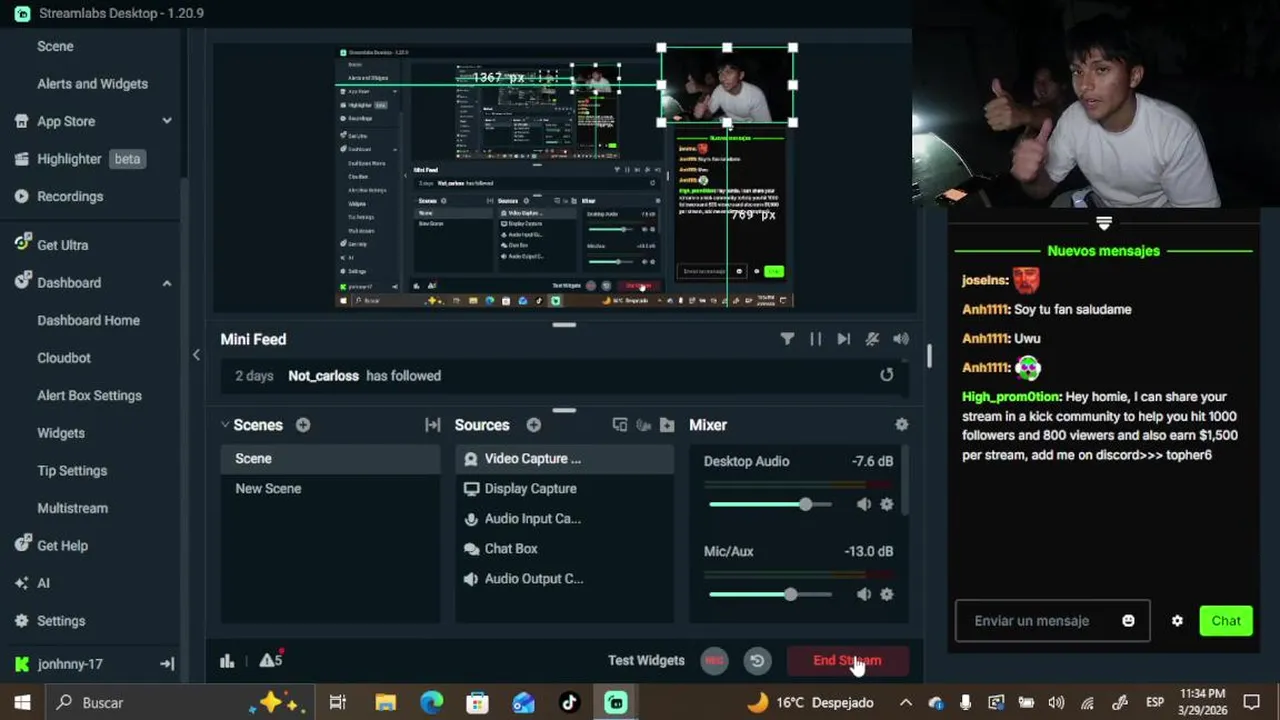Select New Scene in the Scenes list
Image resolution: width=1280 pixels, height=720 pixels.
[x=330, y=488]
